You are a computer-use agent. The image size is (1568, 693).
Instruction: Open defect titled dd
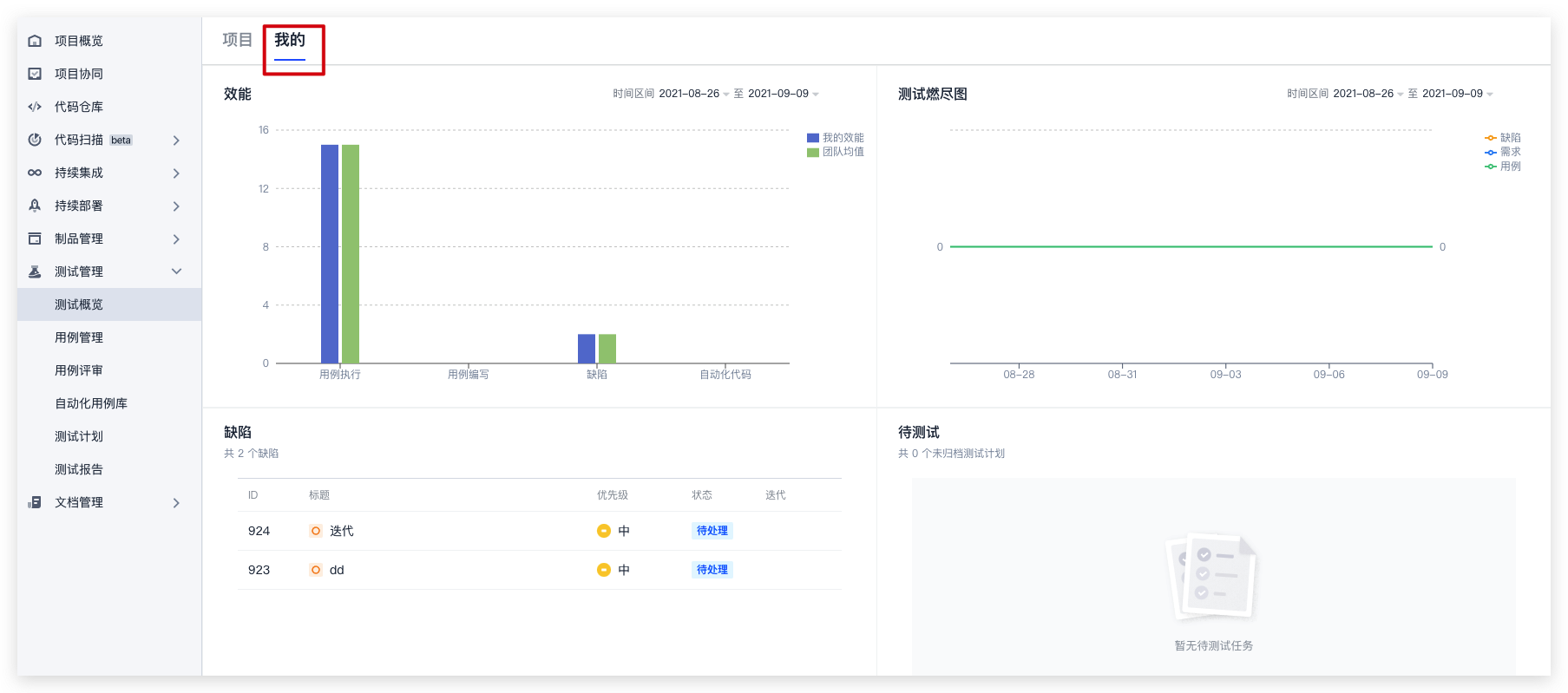coord(337,570)
